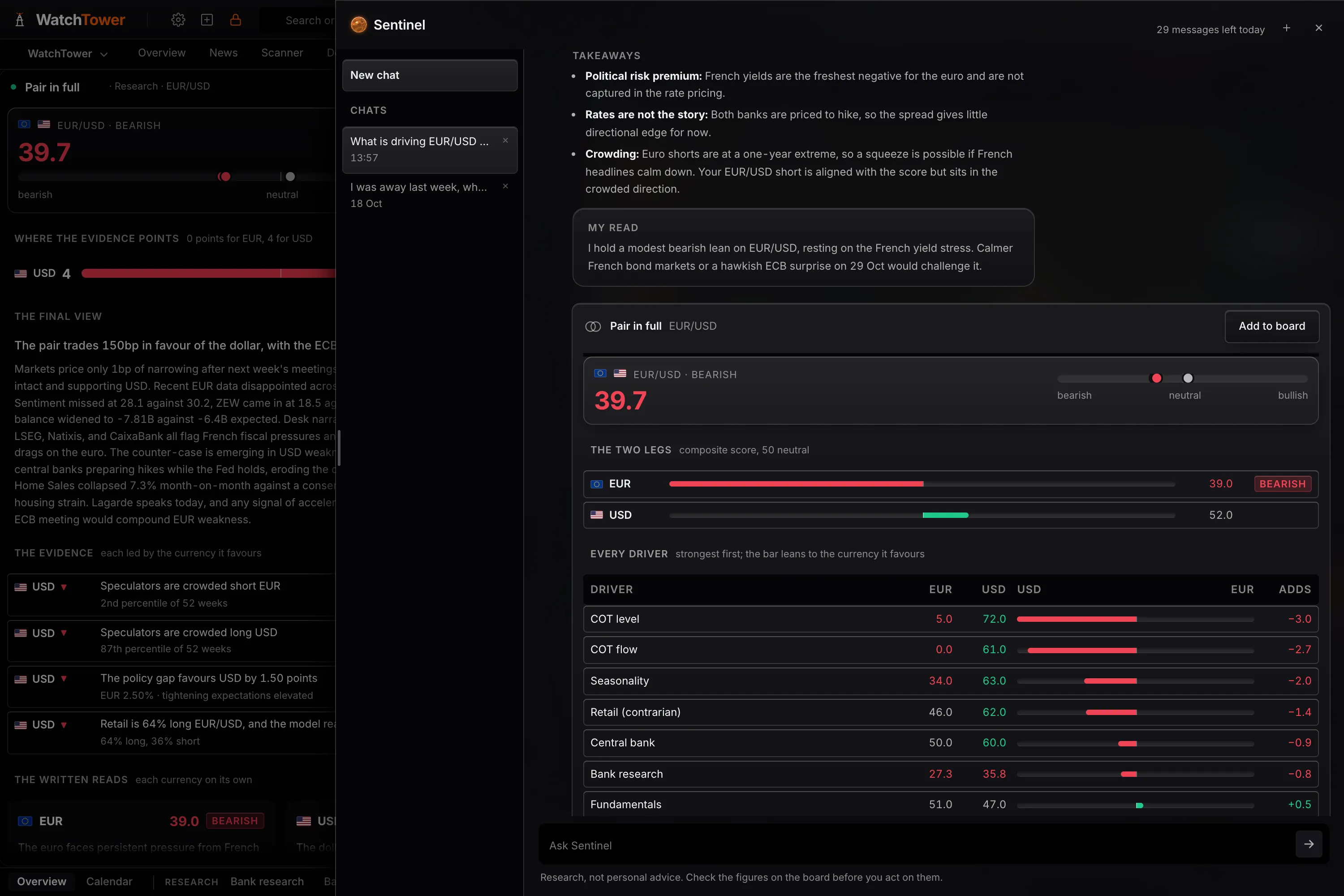
Task: Click the add panel plus-square icon
Action: pos(207,20)
